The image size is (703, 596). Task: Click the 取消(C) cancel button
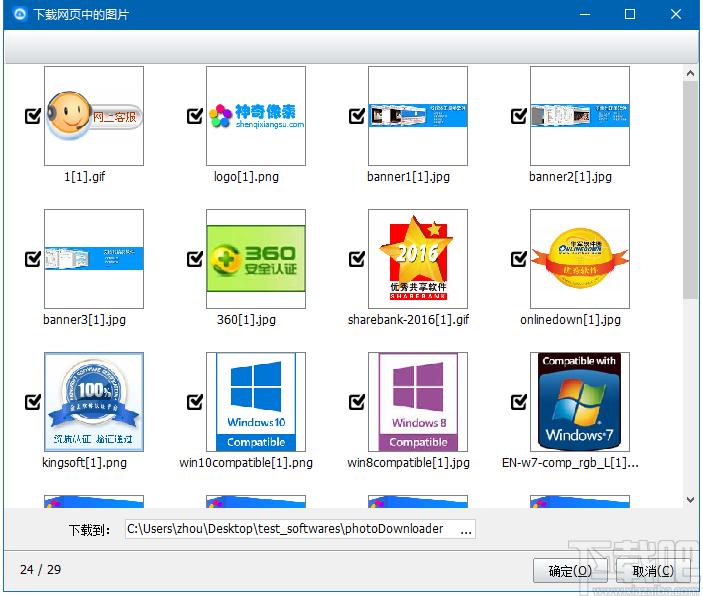653,570
